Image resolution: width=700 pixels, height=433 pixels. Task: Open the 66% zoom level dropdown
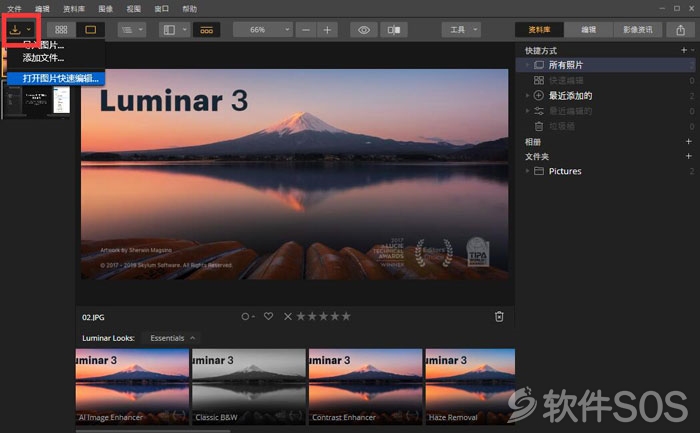[x=263, y=30]
